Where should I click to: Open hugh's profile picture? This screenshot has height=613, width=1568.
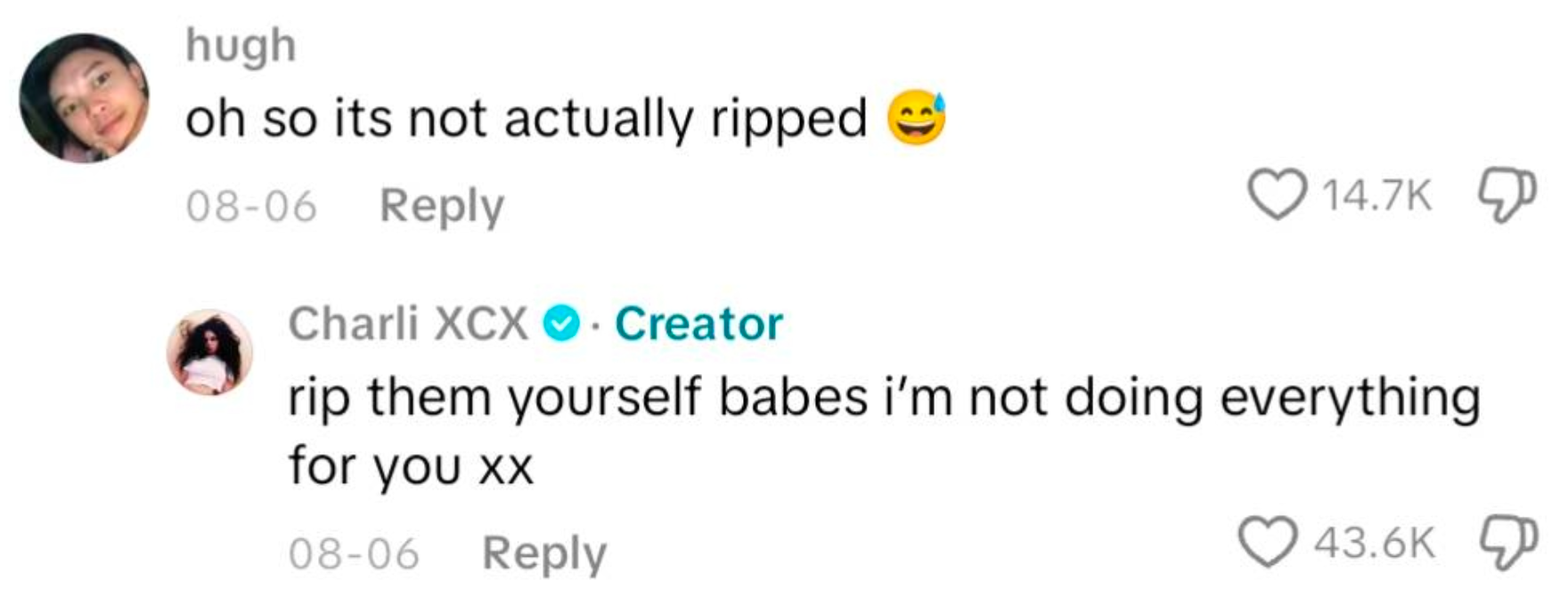coord(85,98)
